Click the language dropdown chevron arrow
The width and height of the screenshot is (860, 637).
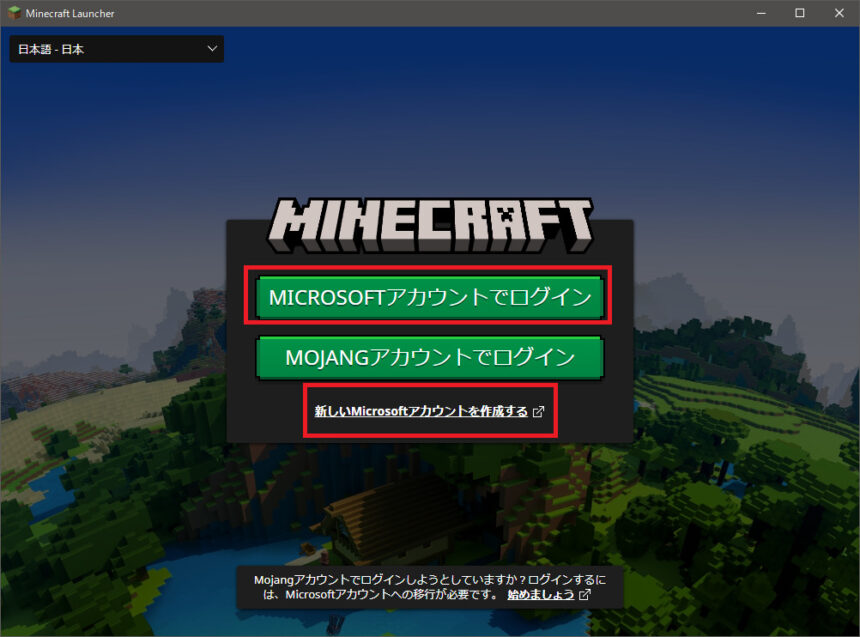[212, 49]
